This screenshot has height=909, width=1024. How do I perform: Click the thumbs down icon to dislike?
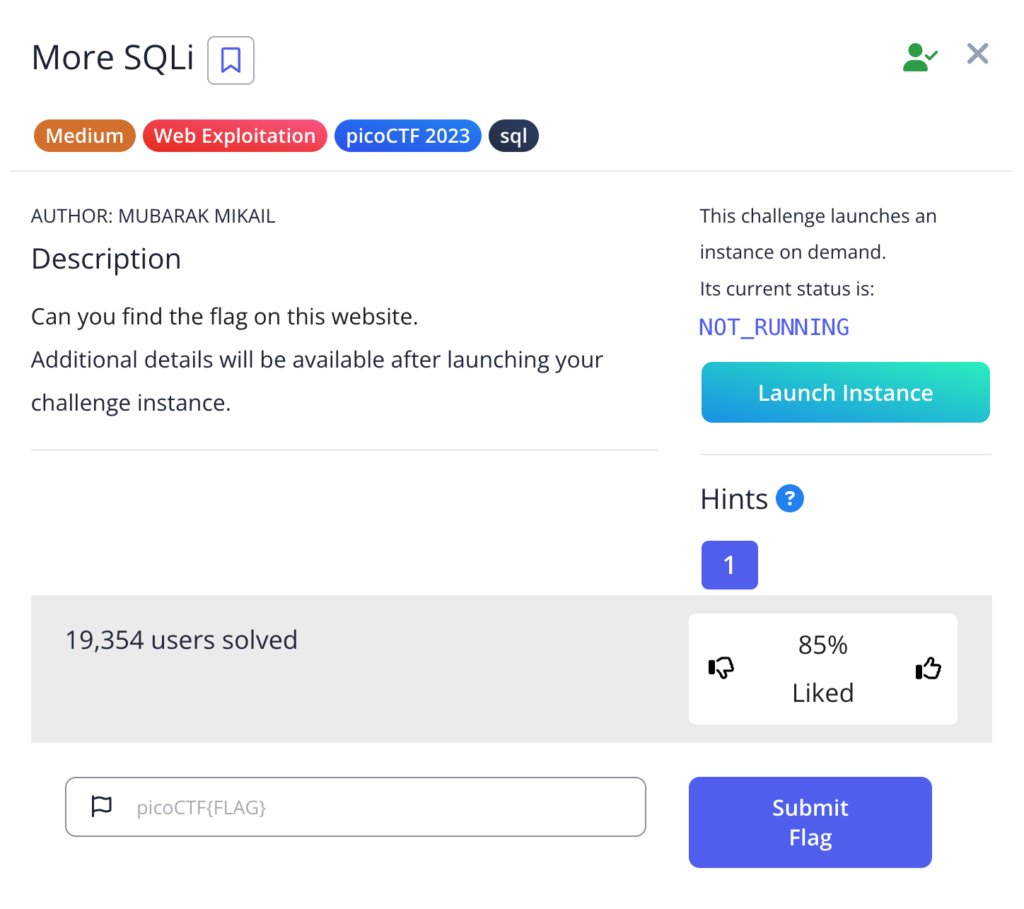click(720, 668)
